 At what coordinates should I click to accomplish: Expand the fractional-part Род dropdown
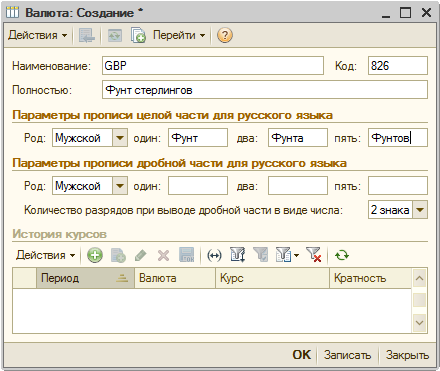[x=120, y=186]
